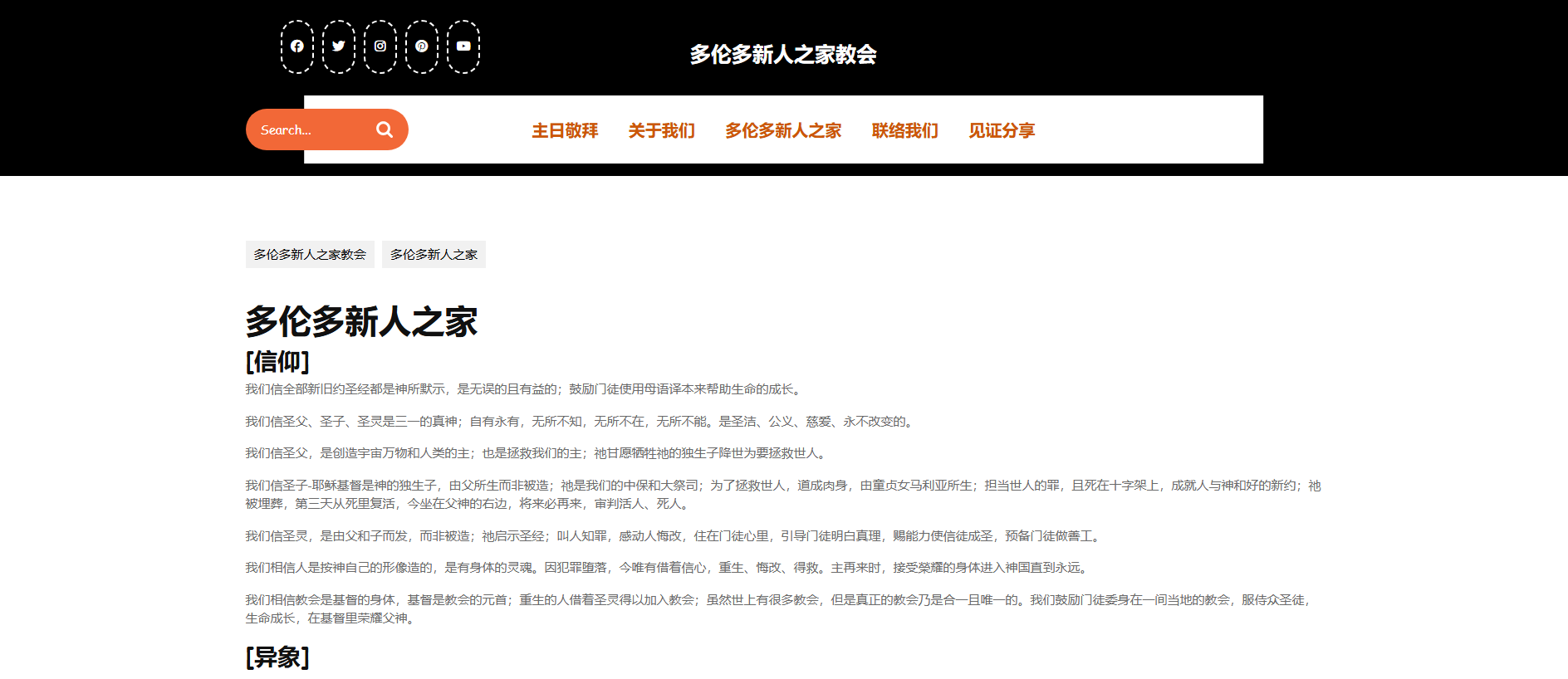Click paragraph starting 我们相信人是按神
The width and height of the screenshot is (1568, 679).
669,568
